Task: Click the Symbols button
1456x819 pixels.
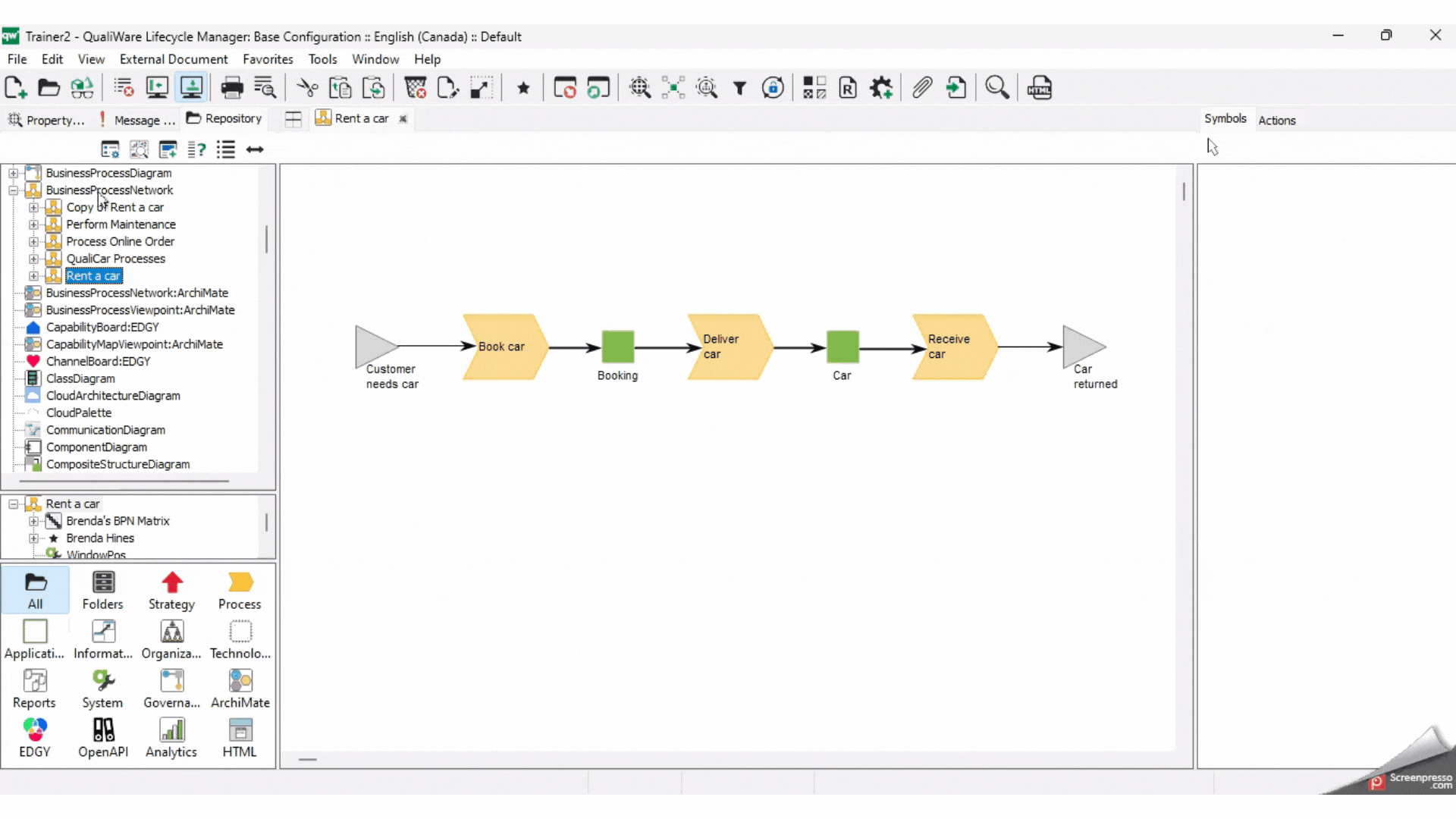Action: coord(1225,118)
